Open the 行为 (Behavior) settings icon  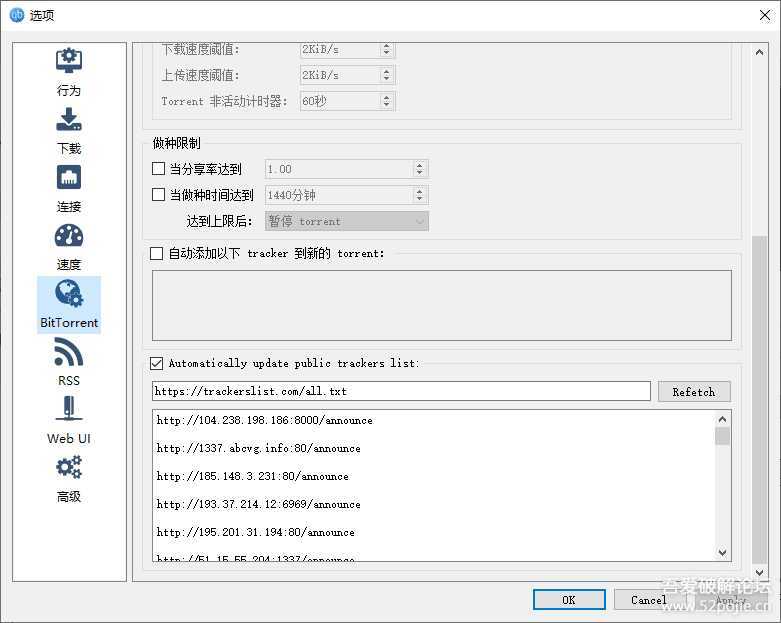point(69,61)
